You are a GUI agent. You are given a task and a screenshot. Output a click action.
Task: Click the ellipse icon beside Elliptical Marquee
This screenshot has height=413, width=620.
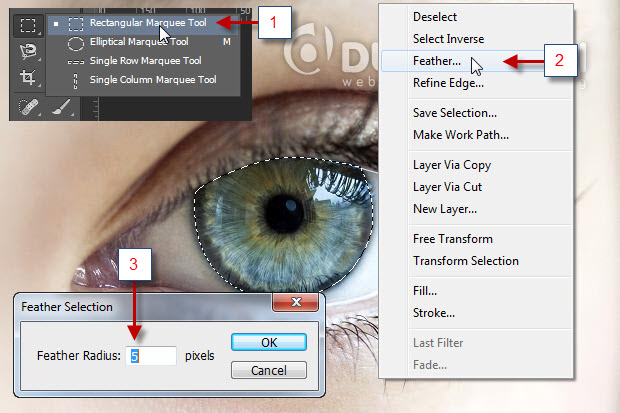point(76,43)
